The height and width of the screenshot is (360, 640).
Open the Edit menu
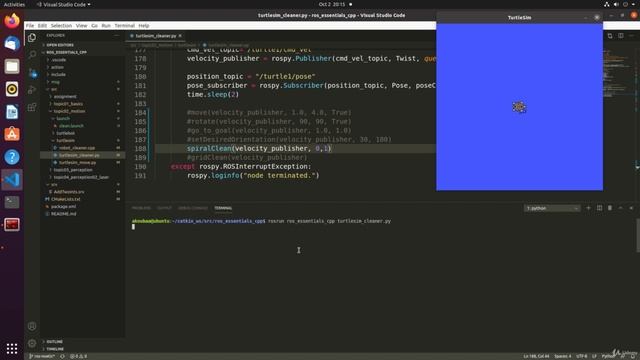pos(42,25)
